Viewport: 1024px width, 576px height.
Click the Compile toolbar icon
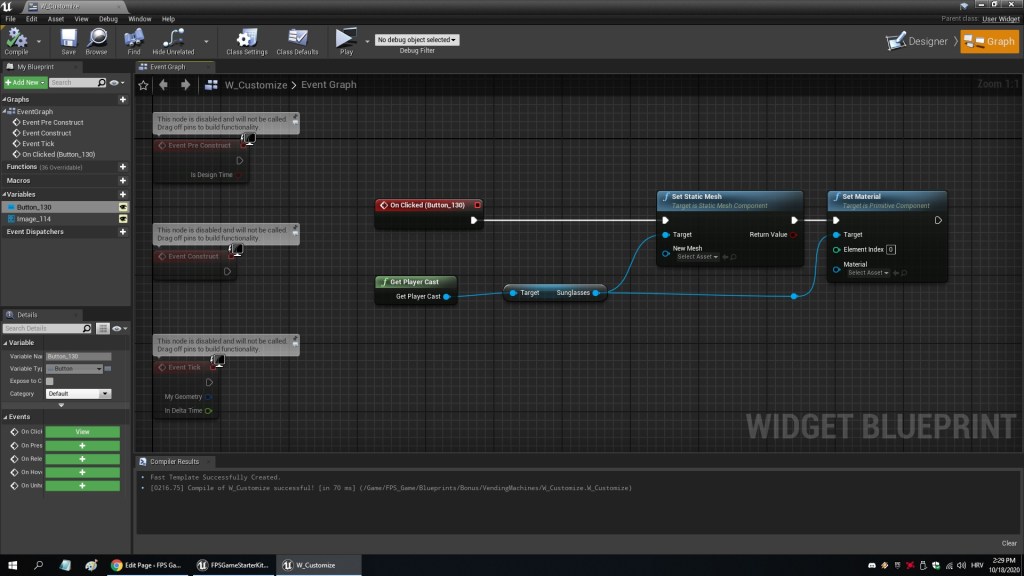point(16,39)
